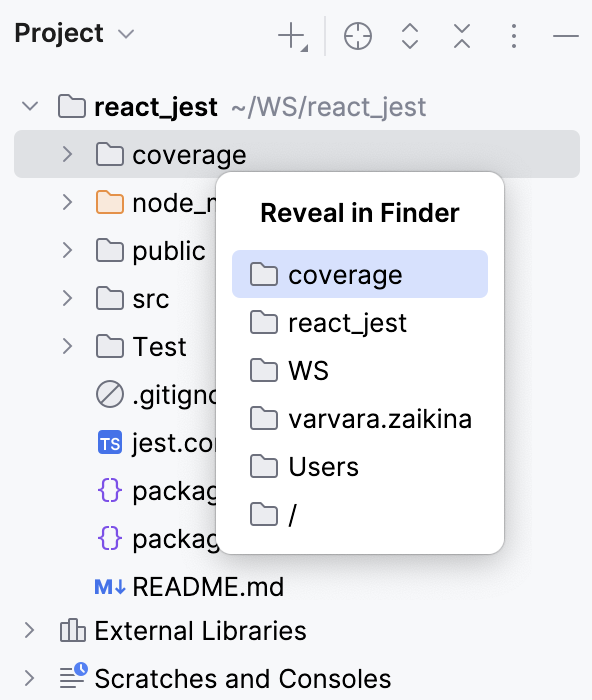Click the Scratches and Consoles icon
The image size is (592, 700).
coord(73,676)
